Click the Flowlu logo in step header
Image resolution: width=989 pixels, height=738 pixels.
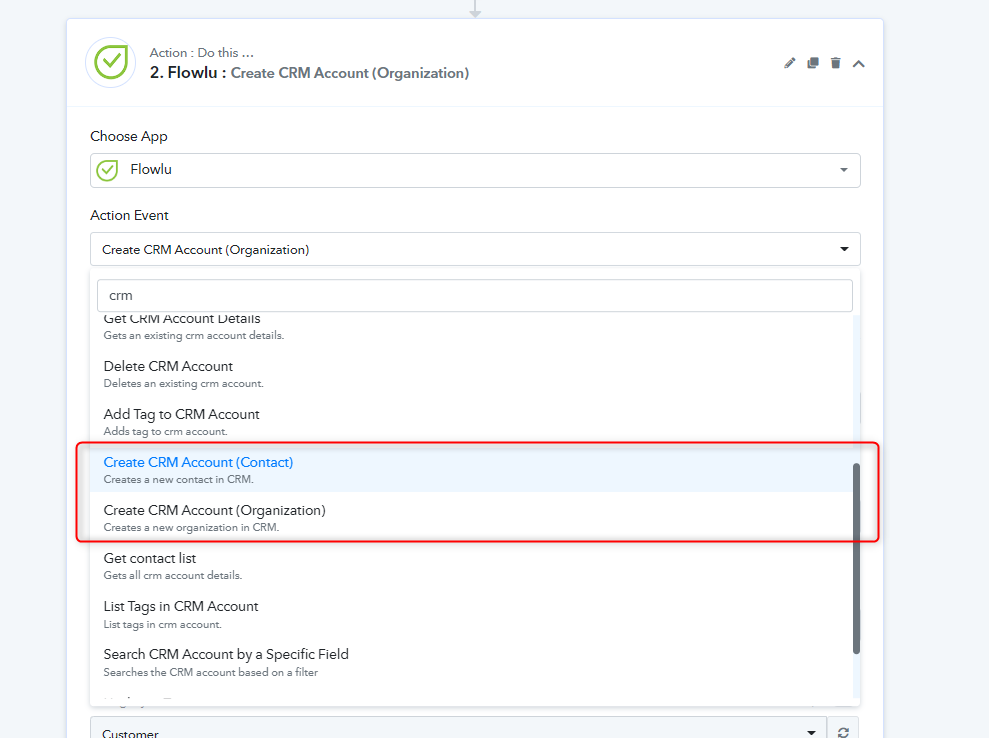click(x=111, y=62)
